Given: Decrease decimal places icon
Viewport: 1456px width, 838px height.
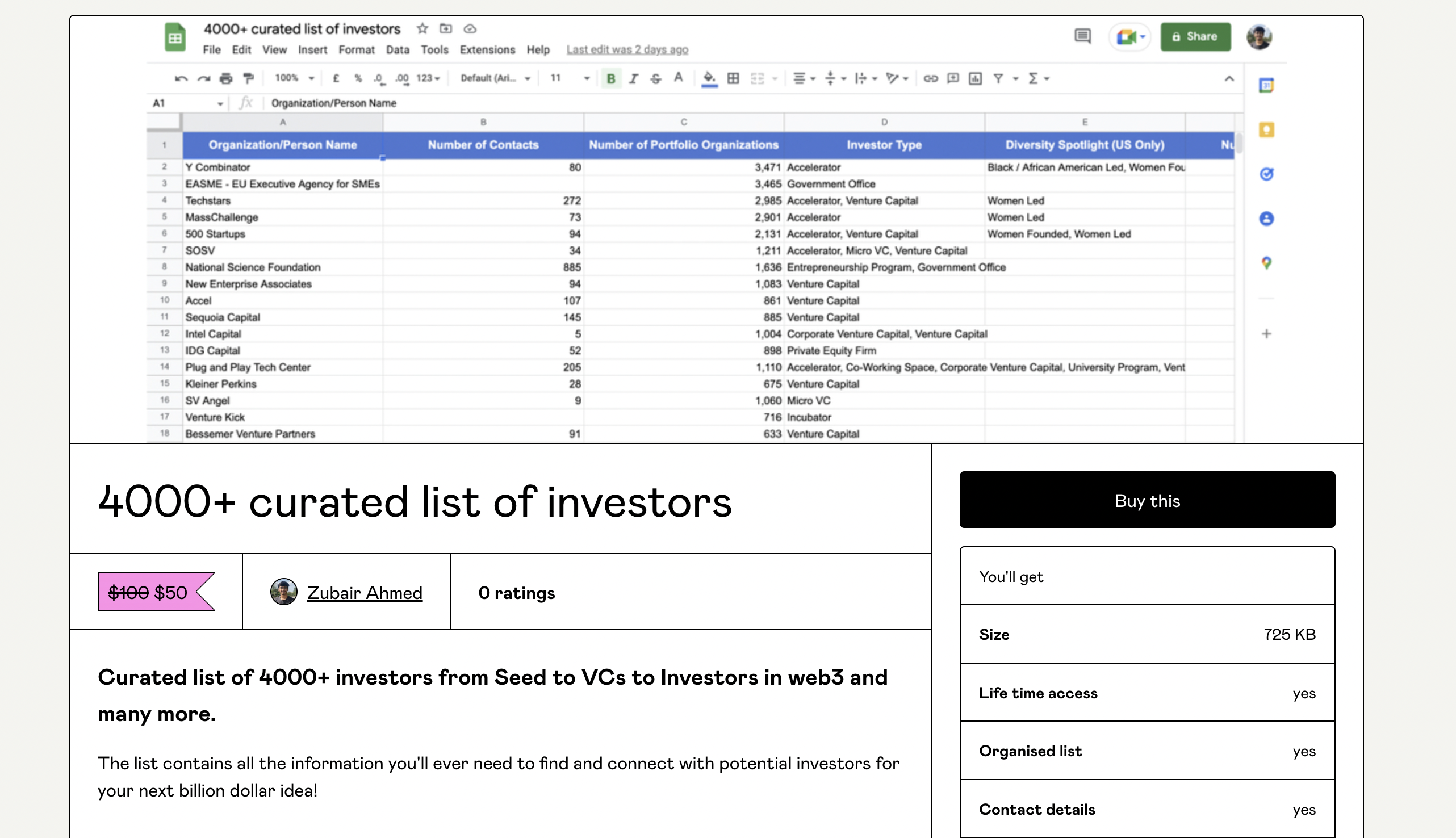Looking at the screenshot, I should (378, 78).
